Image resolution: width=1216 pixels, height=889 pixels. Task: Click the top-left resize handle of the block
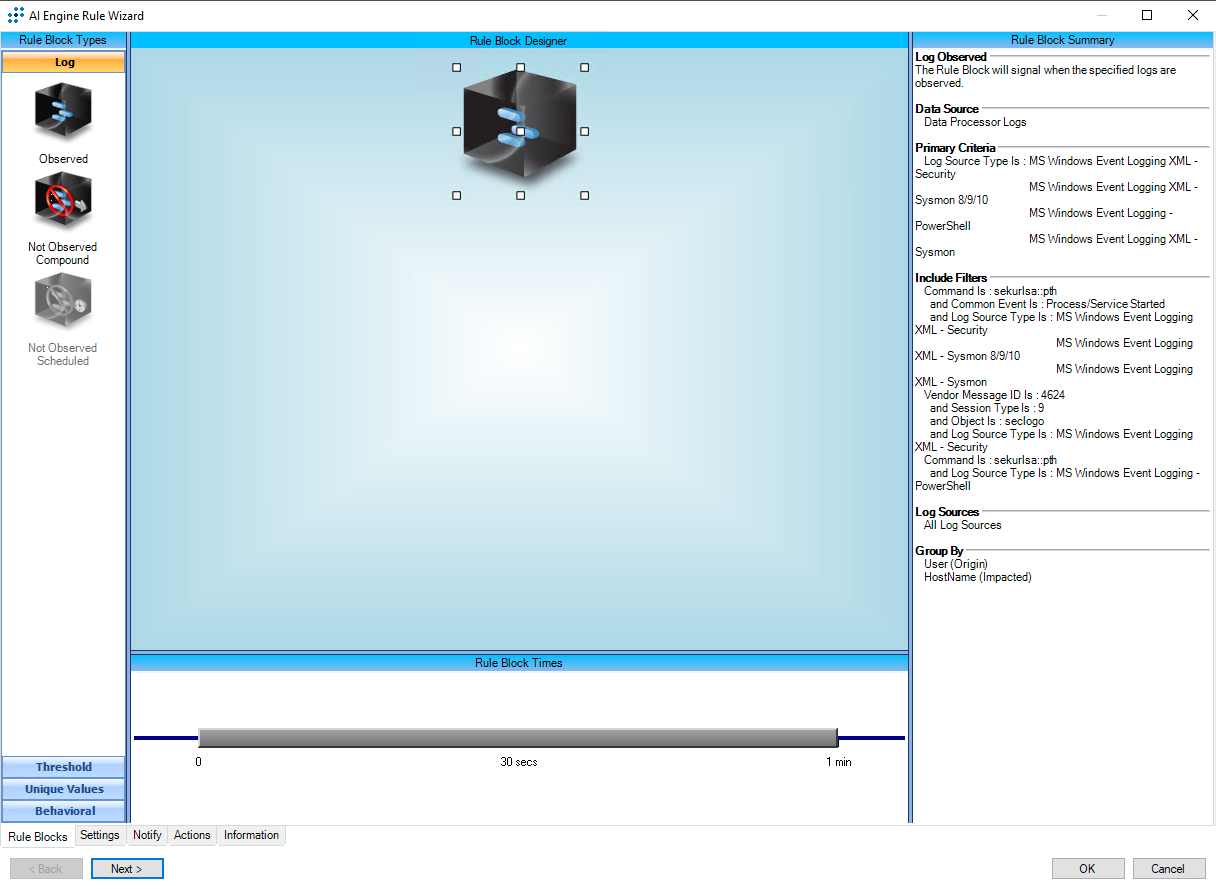(x=457, y=68)
